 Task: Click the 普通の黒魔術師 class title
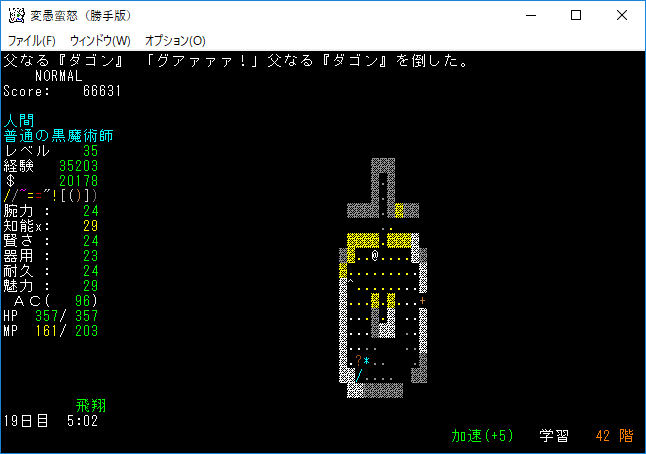pyautogui.click(x=58, y=135)
